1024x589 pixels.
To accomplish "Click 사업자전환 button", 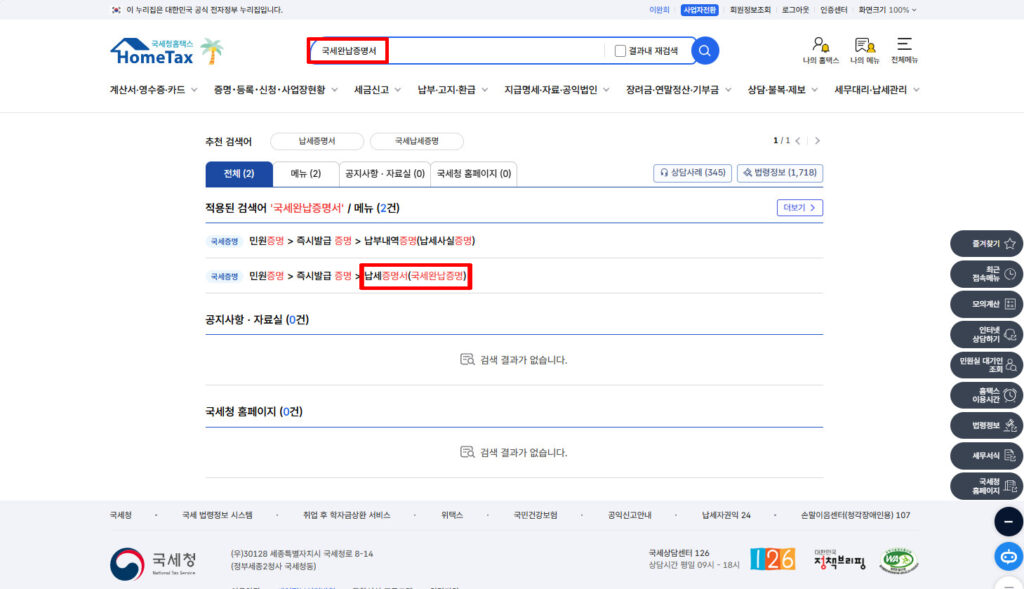I will tap(699, 10).
